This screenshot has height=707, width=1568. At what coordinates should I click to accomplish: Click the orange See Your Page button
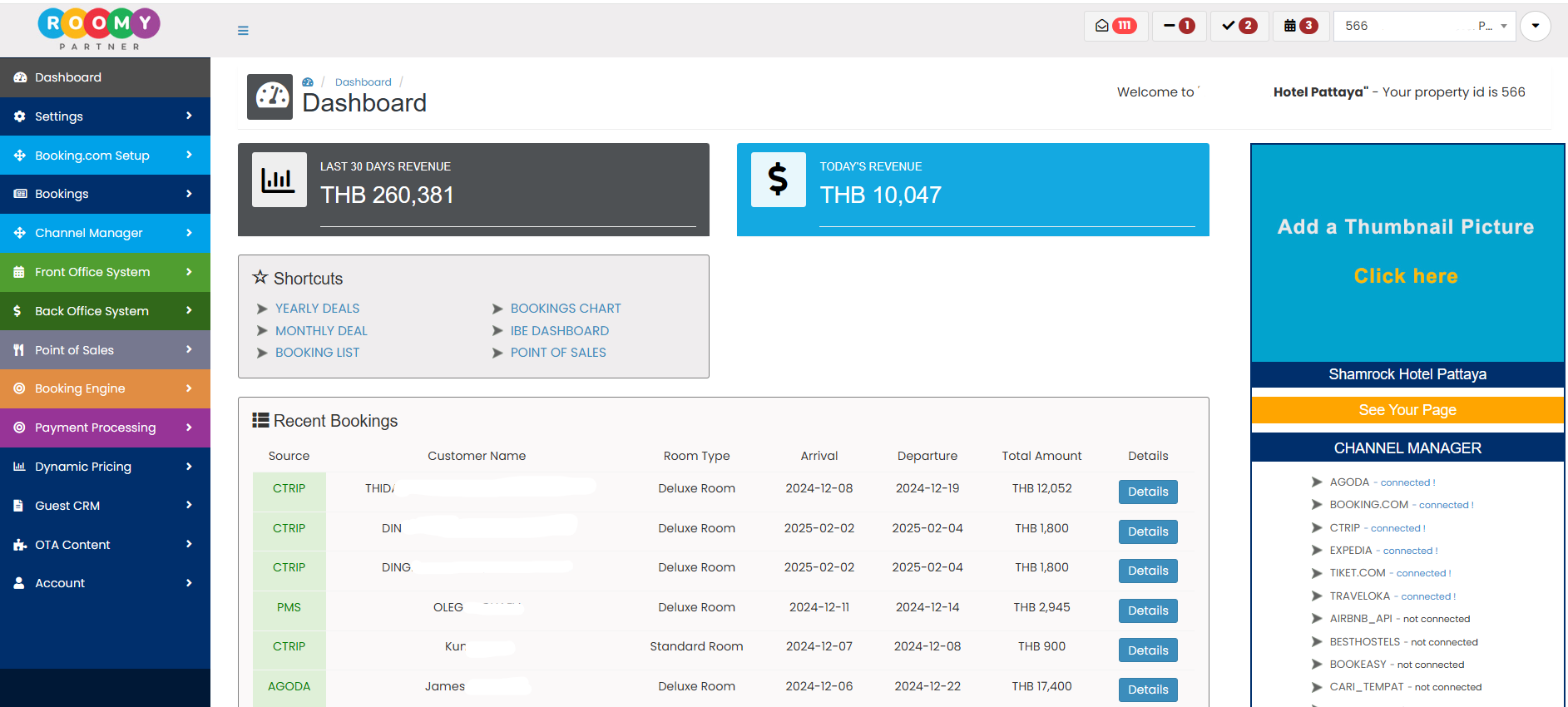point(1407,410)
